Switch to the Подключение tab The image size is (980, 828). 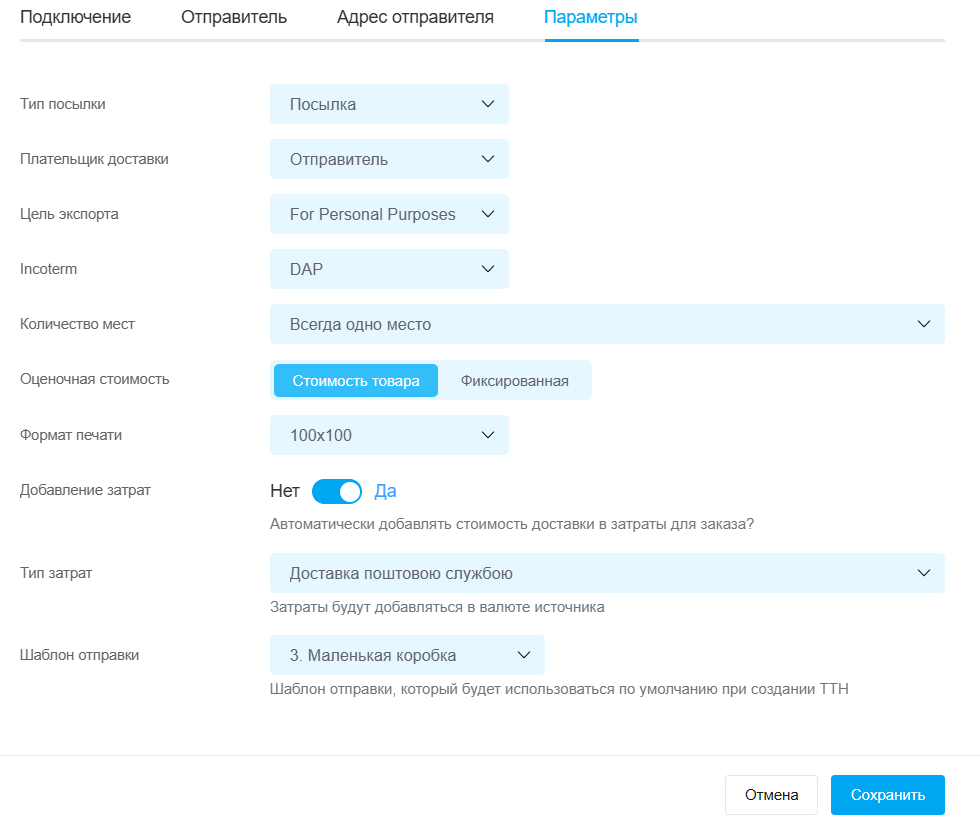tap(76, 17)
